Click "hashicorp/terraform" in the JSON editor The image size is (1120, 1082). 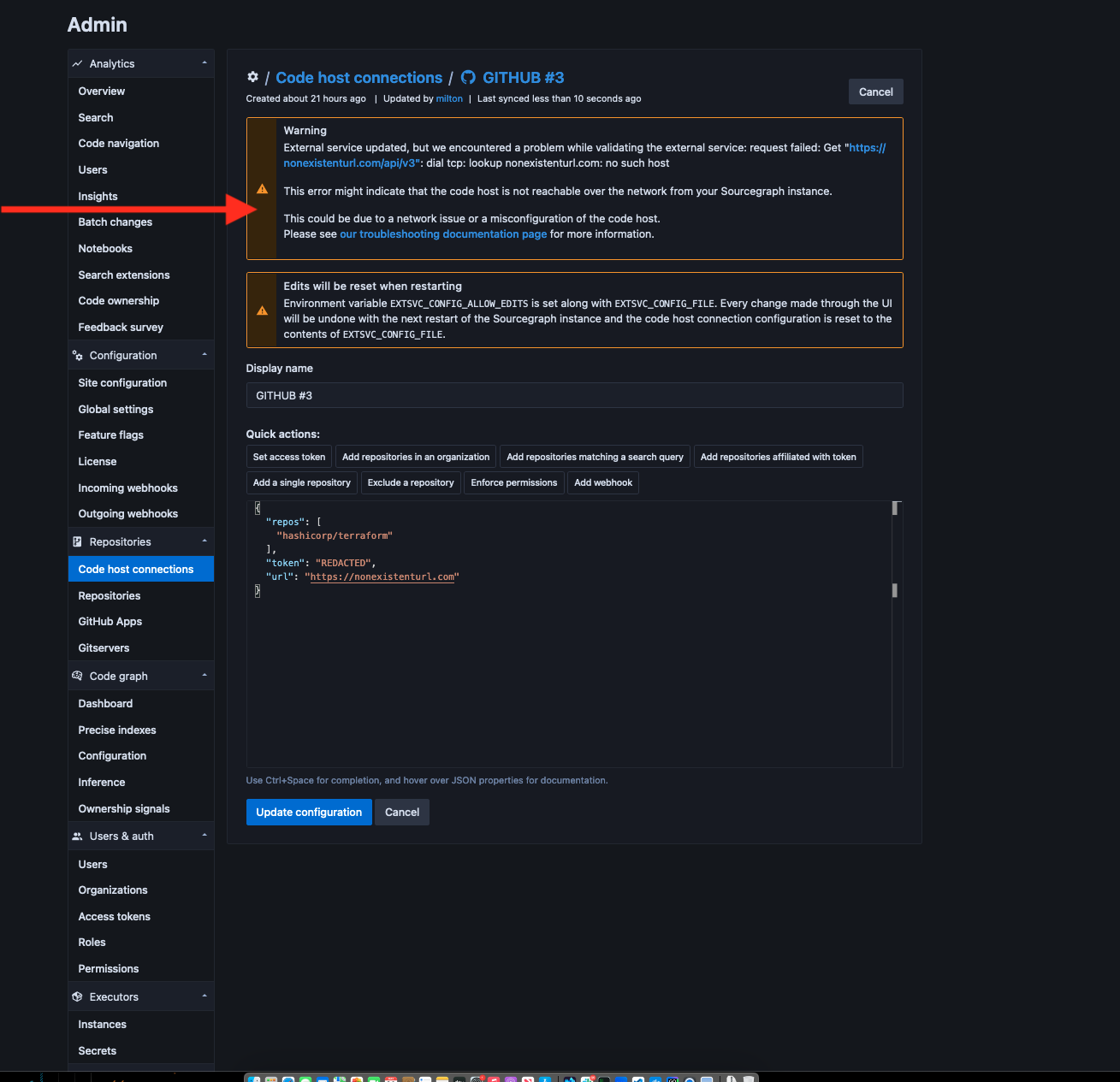(x=335, y=536)
